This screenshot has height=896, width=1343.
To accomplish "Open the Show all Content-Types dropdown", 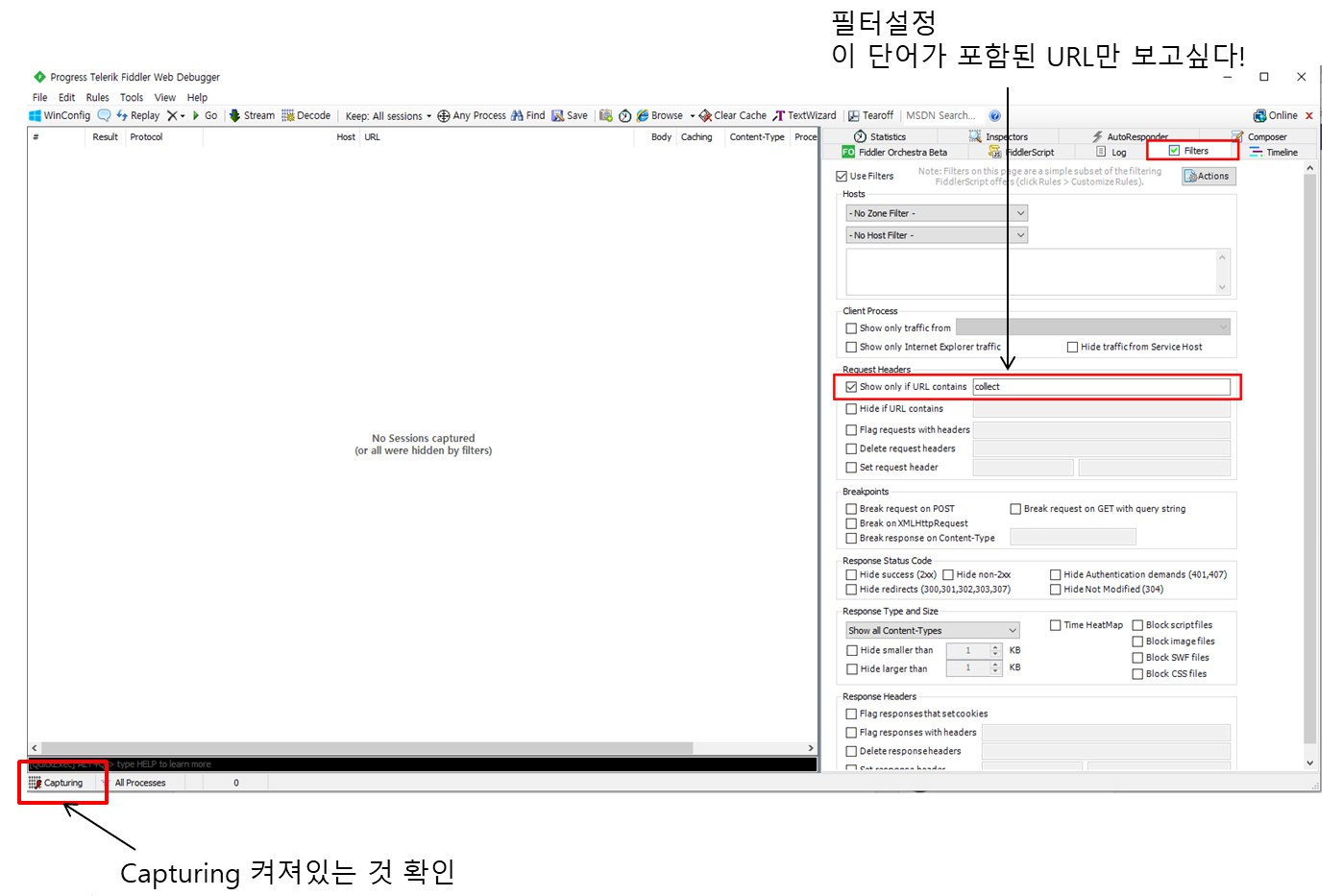I will [932, 630].
